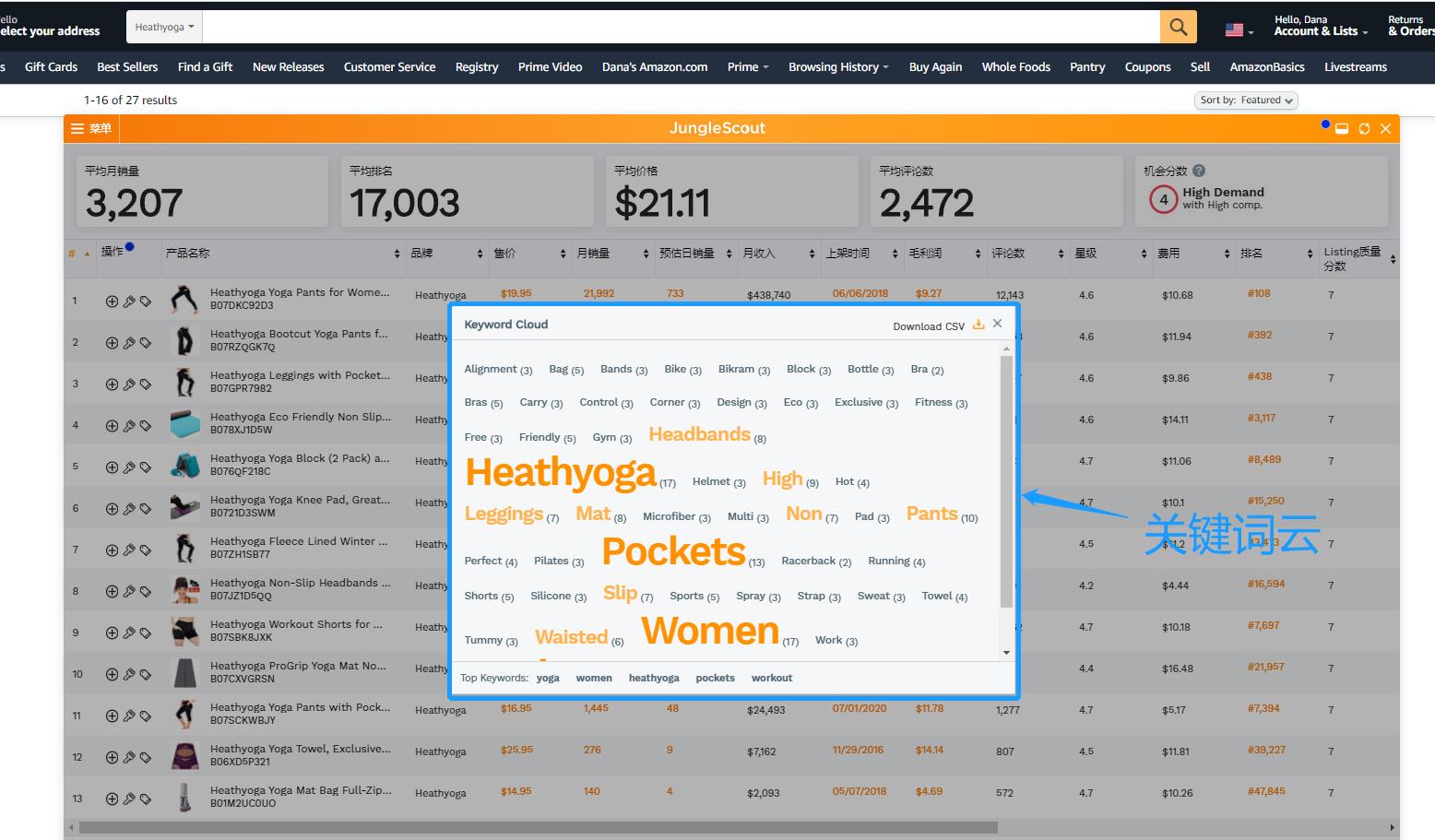
Task: Close the Keyword Cloud popup
Action: pos(997,324)
